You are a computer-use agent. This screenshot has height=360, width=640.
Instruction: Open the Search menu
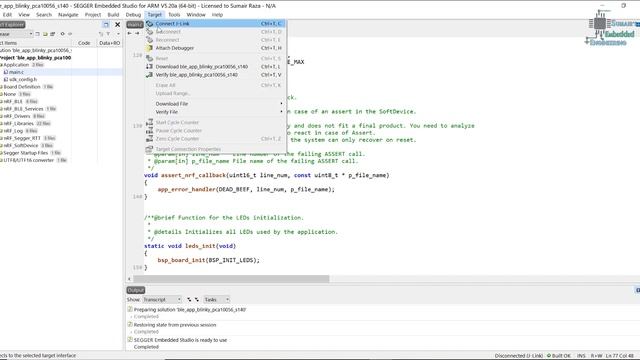44,15
